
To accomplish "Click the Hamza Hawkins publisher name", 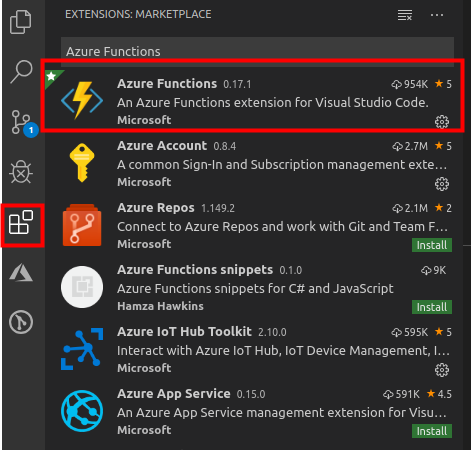I will click(x=160, y=306).
